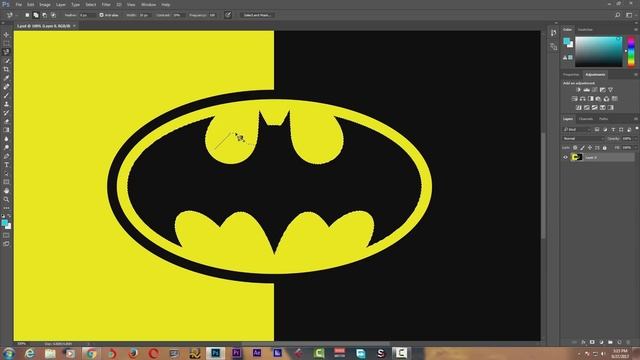Select the Rectangular Marquee tool

click(x=6, y=43)
